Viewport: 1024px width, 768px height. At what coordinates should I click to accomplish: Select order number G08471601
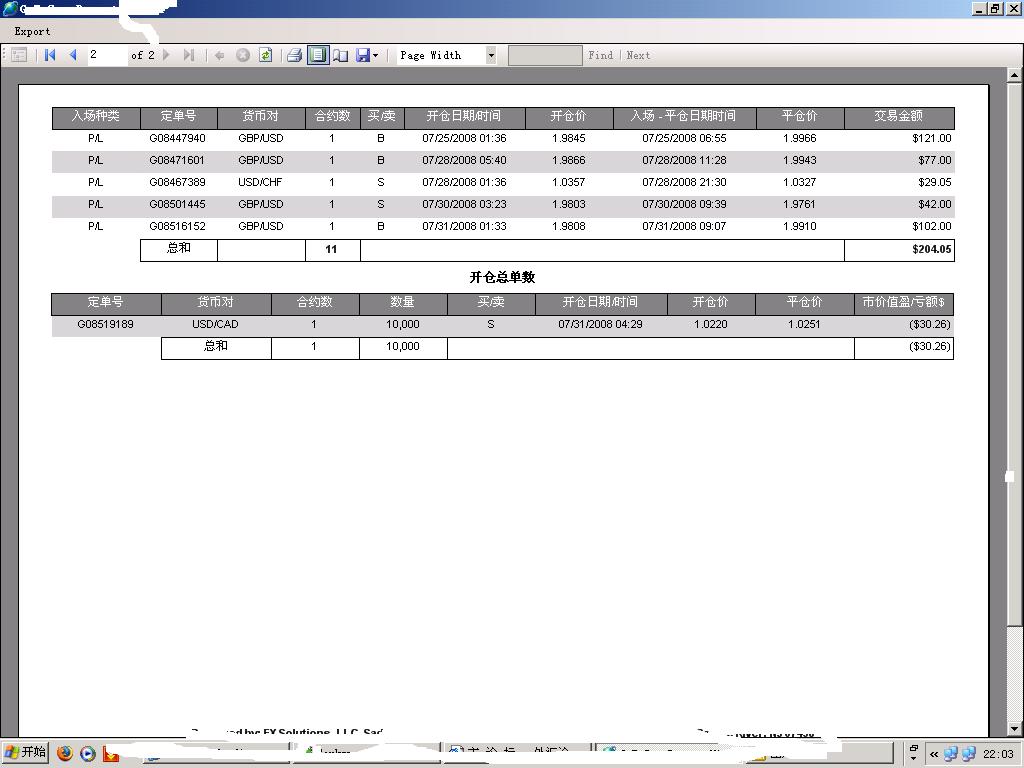177,161
